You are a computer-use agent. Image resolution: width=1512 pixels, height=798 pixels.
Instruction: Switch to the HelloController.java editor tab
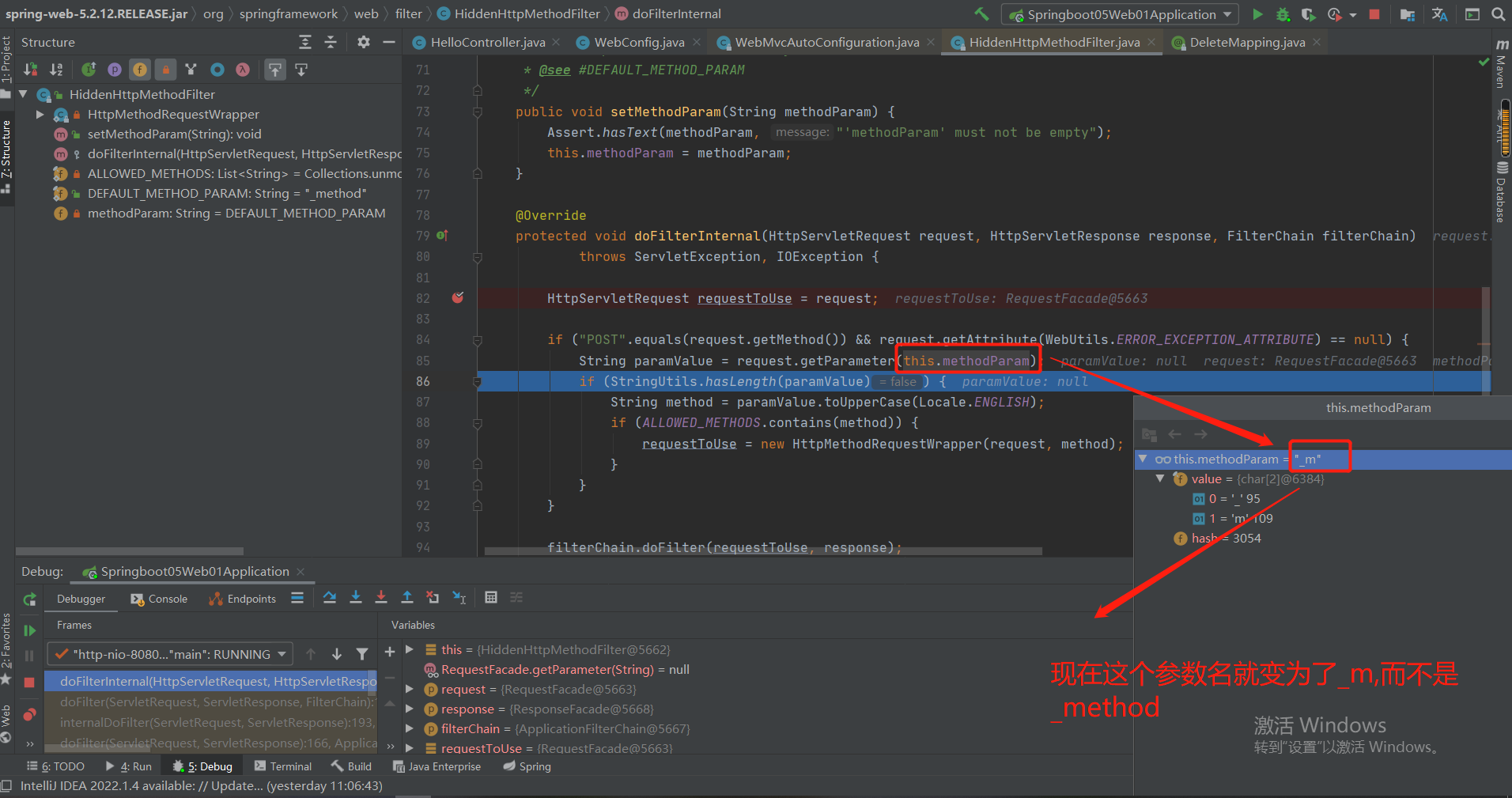click(486, 42)
